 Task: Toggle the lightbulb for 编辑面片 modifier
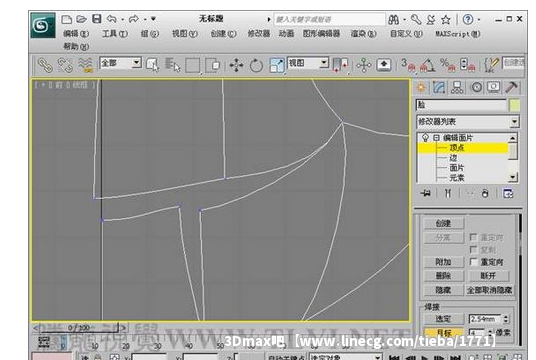pyautogui.click(x=425, y=138)
